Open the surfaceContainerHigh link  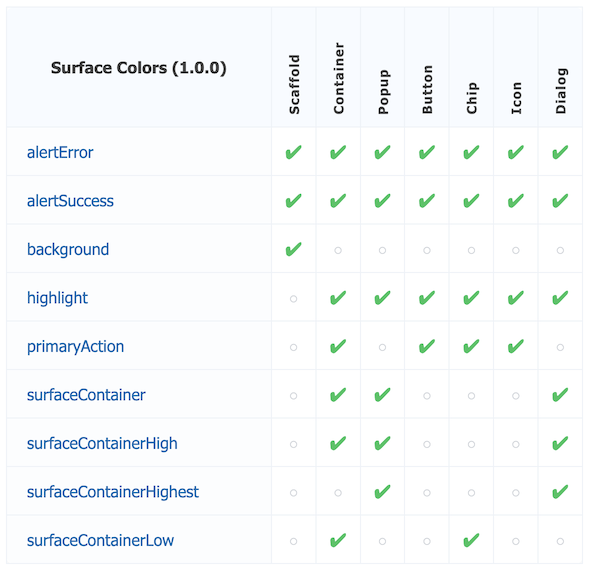pos(102,443)
